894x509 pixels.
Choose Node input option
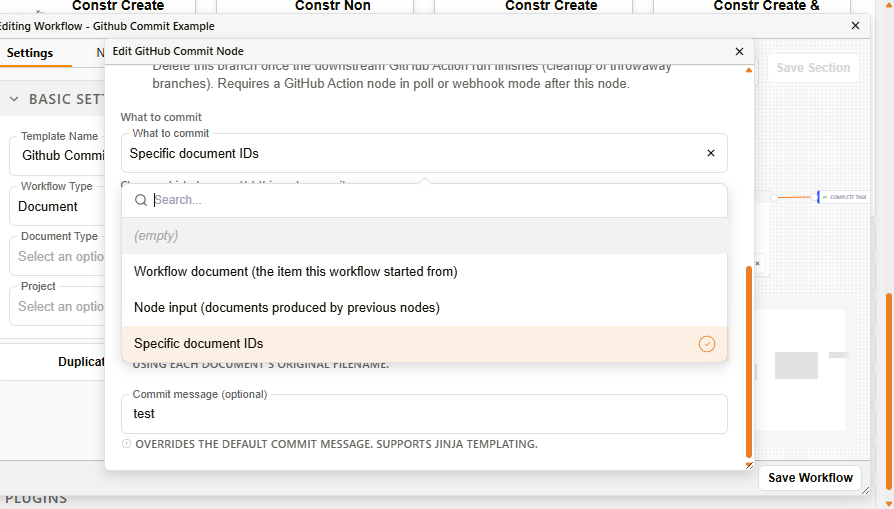point(425,308)
